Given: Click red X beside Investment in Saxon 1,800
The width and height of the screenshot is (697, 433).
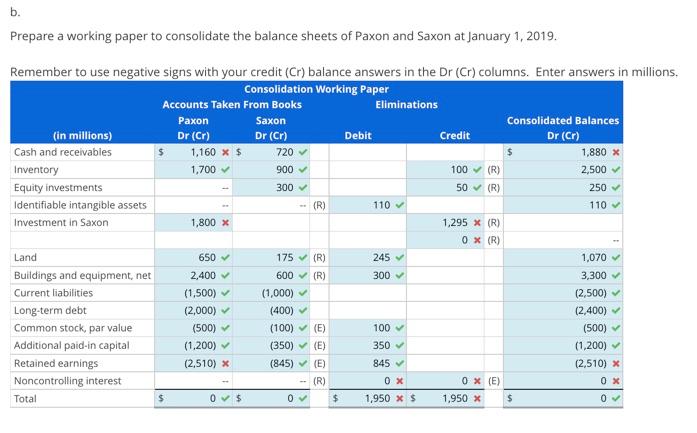Looking at the screenshot, I should pyautogui.click(x=225, y=223).
